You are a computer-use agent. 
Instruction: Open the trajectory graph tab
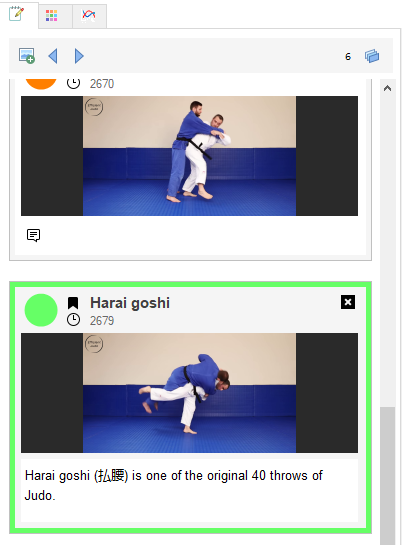[x=88, y=16]
